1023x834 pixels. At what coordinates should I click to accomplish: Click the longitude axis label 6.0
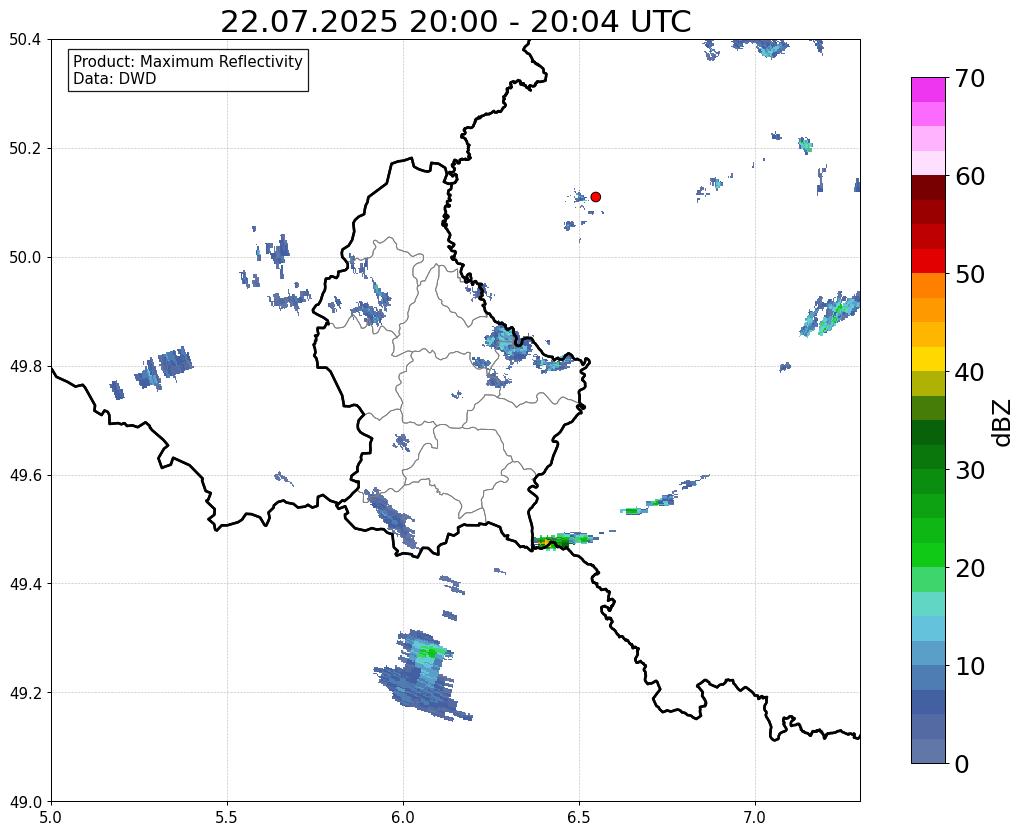coord(403,817)
